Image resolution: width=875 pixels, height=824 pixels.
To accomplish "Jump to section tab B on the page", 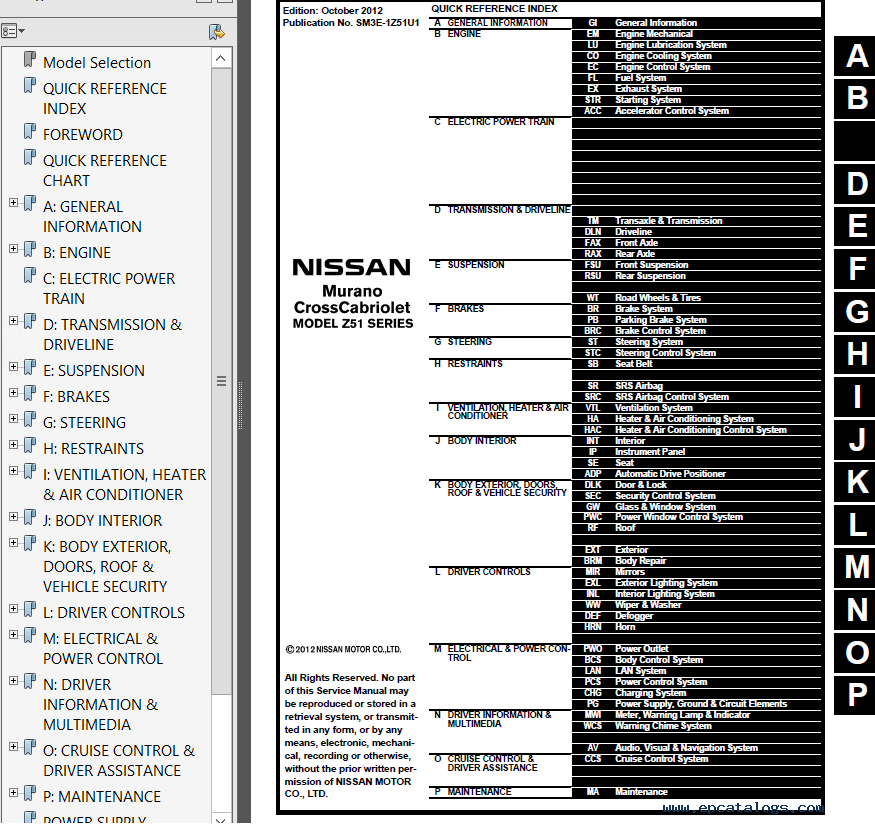I will 855,99.
